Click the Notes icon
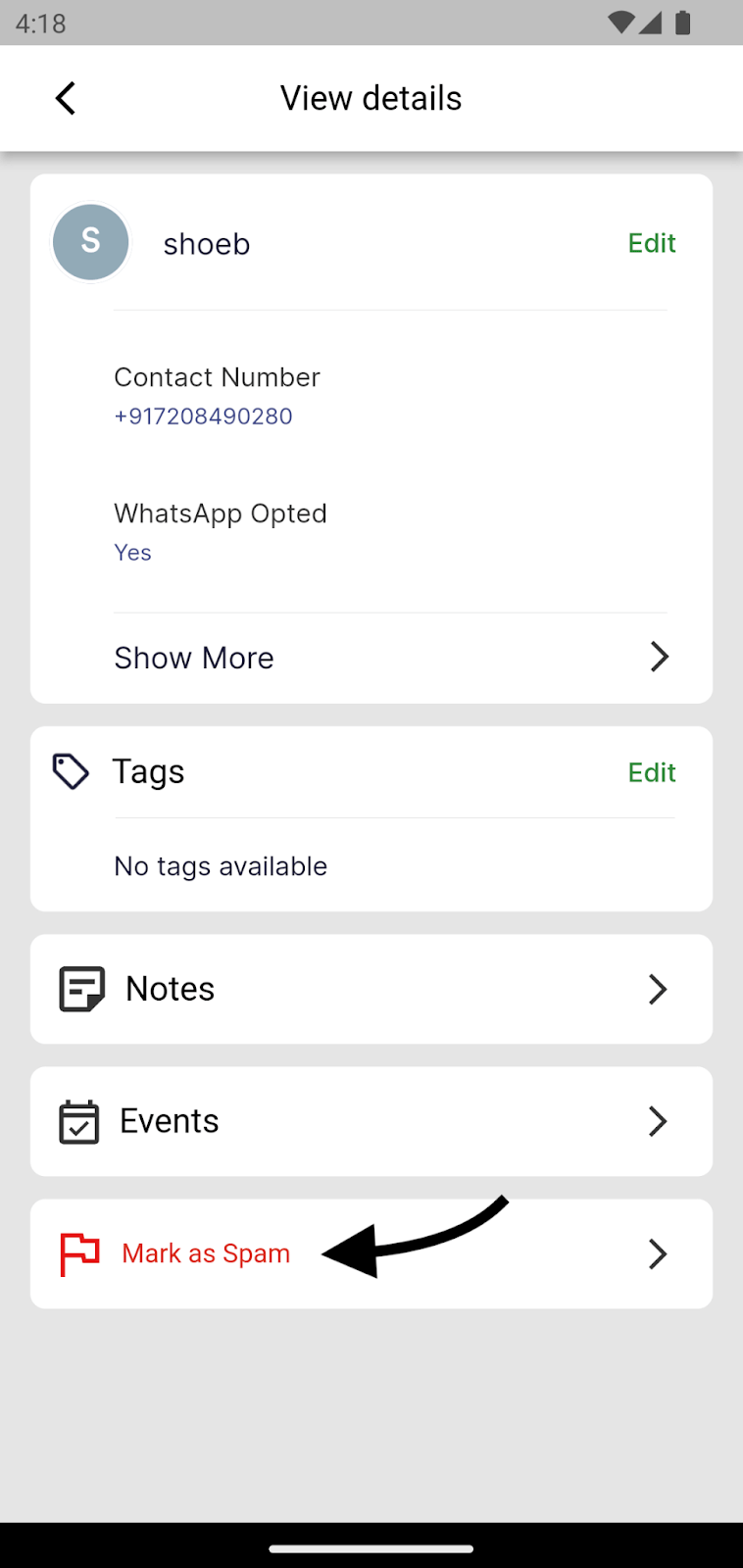The height and width of the screenshot is (1568, 743). point(81,989)
